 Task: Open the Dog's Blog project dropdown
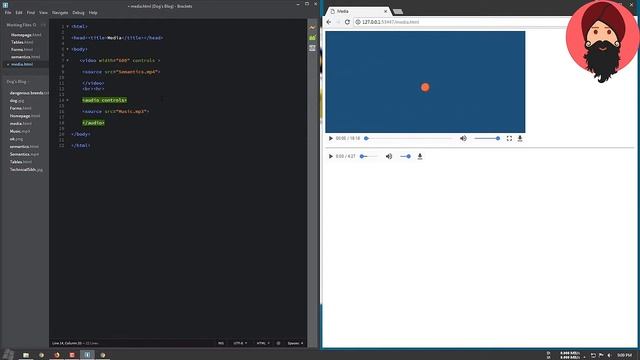(x=18, y=82)
